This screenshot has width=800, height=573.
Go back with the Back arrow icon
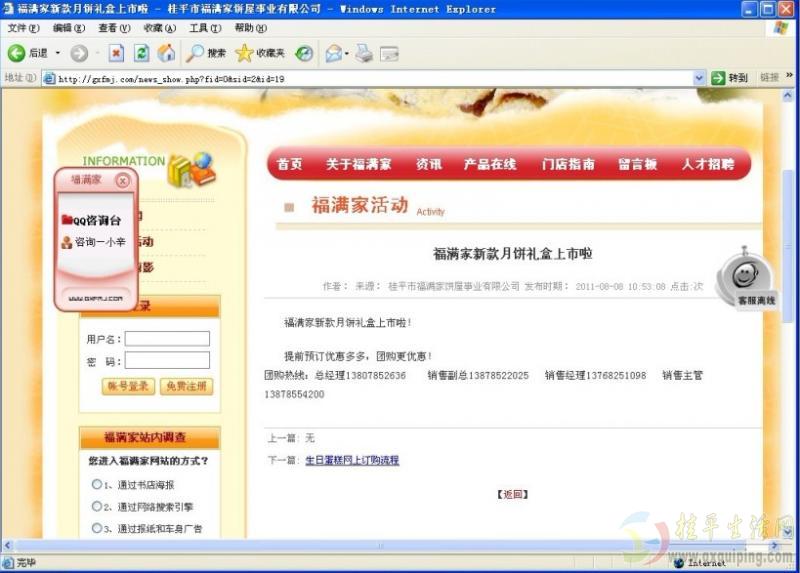pos(16,53)
